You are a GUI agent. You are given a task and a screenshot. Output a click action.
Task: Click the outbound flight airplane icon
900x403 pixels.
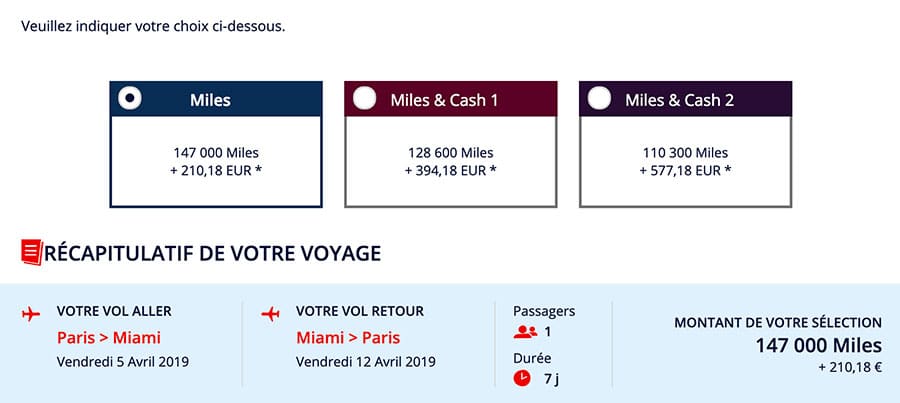tap(31, 314)
